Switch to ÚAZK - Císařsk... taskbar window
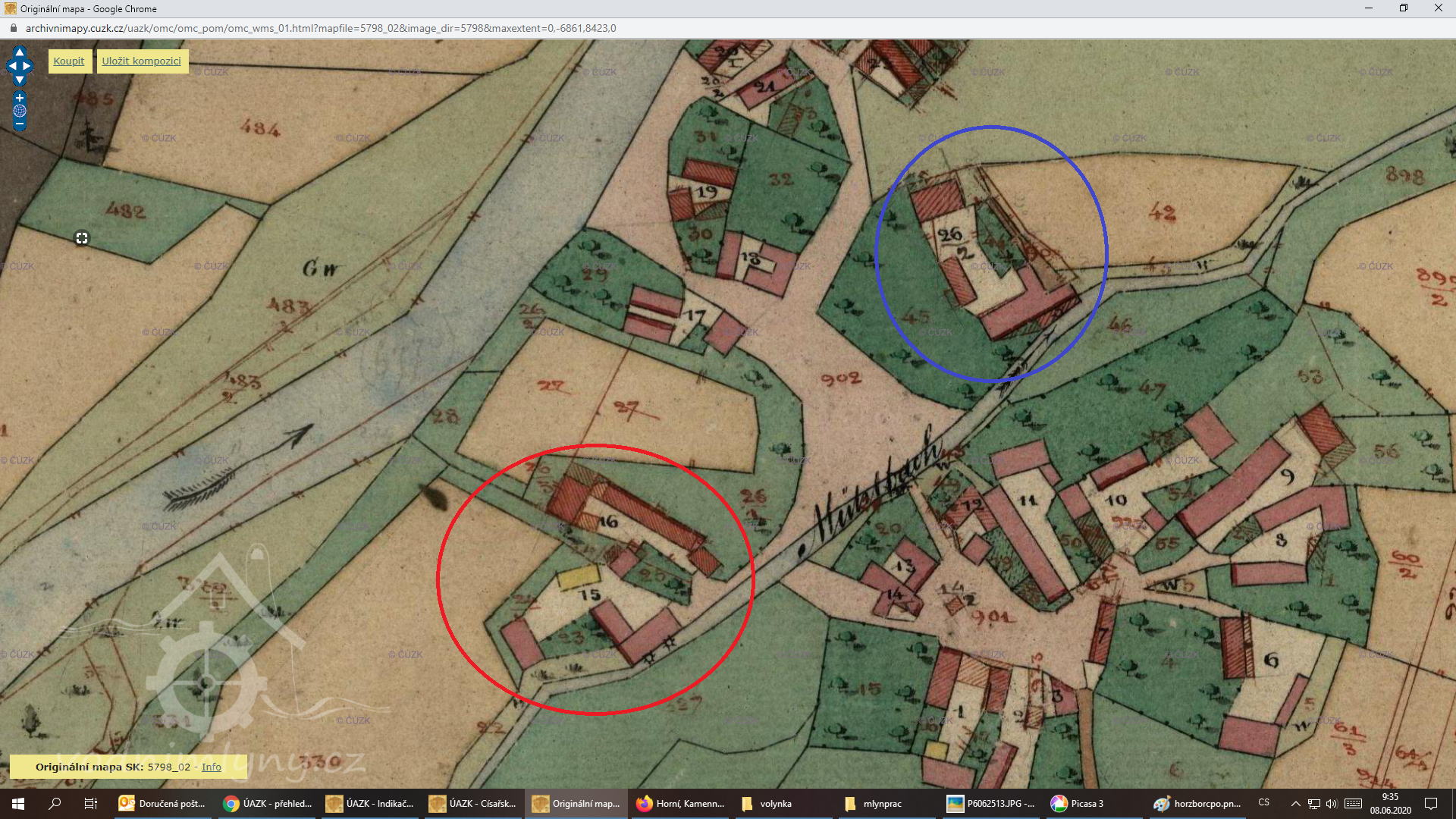Screen dimensions: 1456x819 pyautogui.click(x=473, y=804)
